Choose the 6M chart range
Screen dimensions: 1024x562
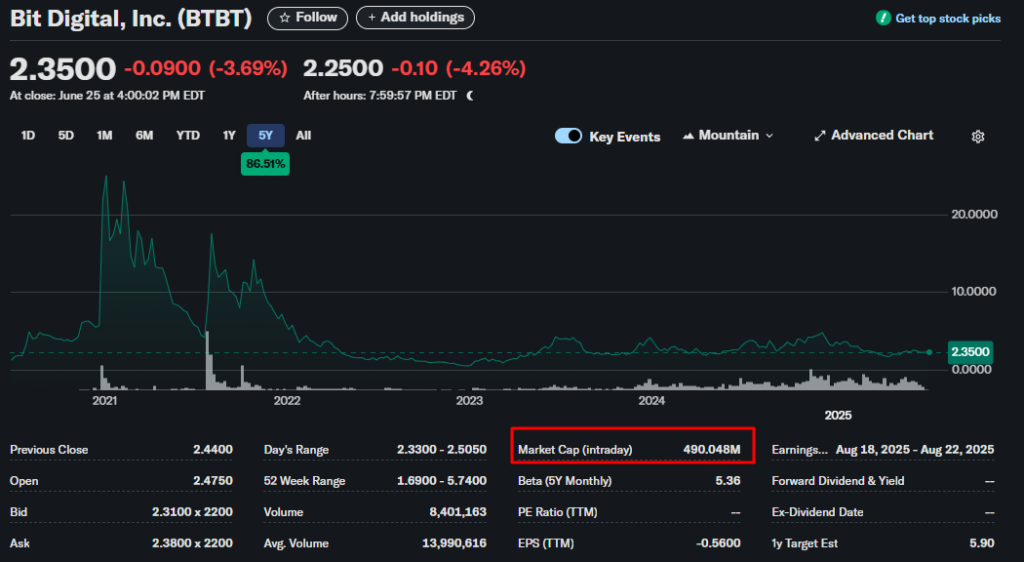[x=144, y=135]
